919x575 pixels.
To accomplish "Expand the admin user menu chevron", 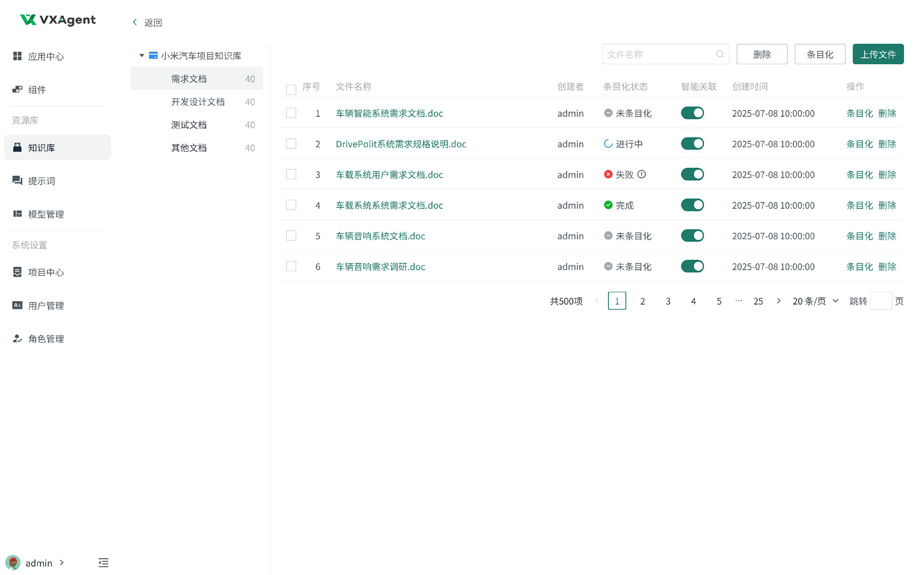I will tap(62, 563).
